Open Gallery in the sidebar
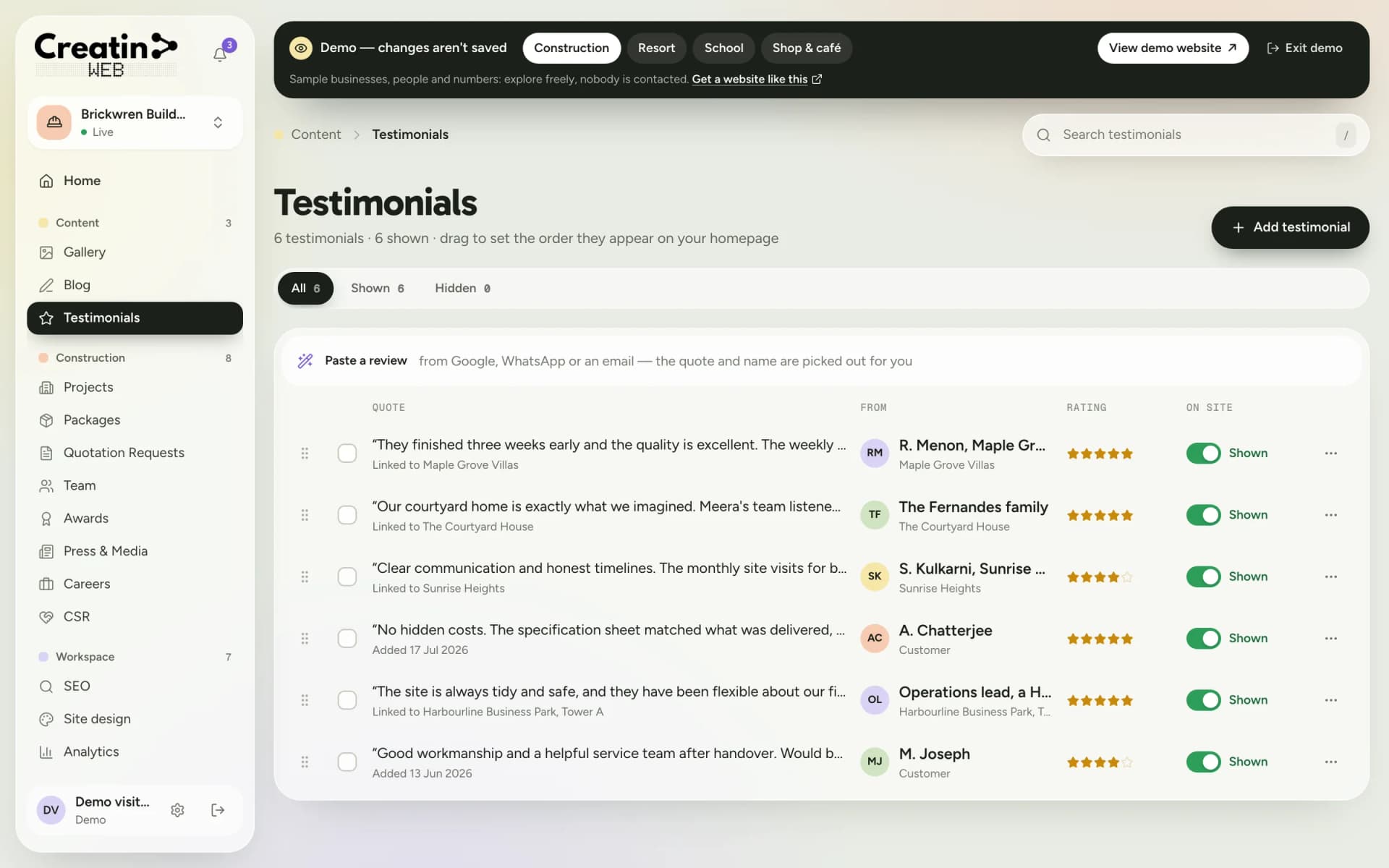1389x868 pixels. tap(135, 252)
